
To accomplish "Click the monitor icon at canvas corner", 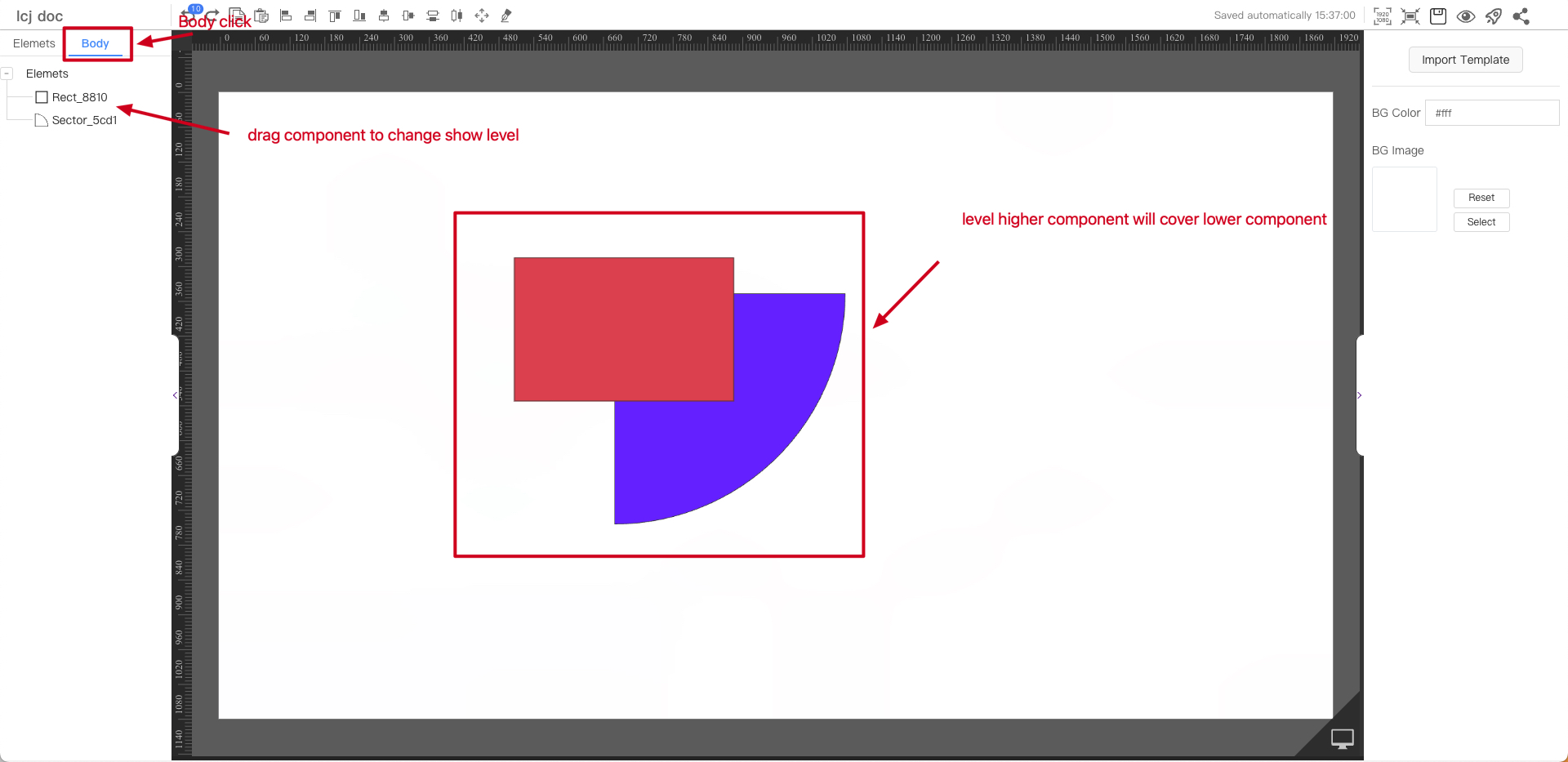I will click(1343, 738).
